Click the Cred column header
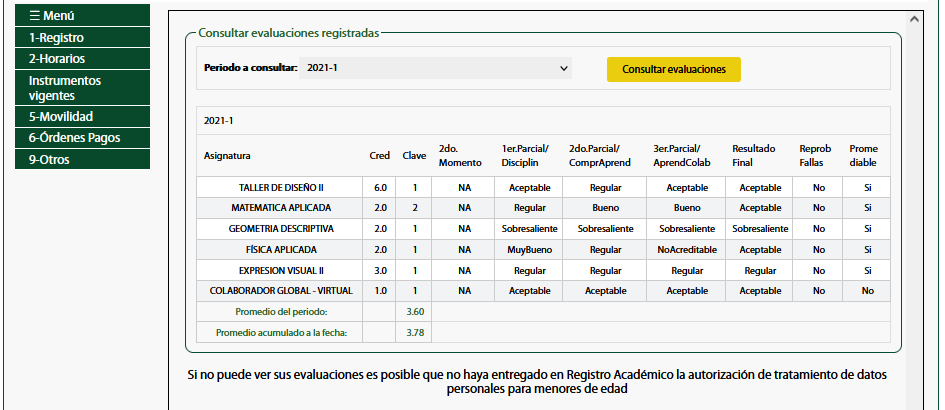This screenshot has height=410, width=945. (380, 156)
